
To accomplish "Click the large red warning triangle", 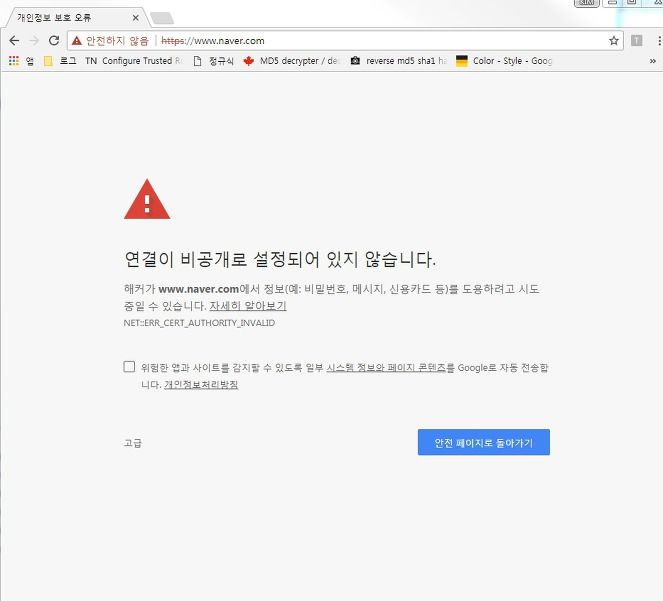I will 147,199.
